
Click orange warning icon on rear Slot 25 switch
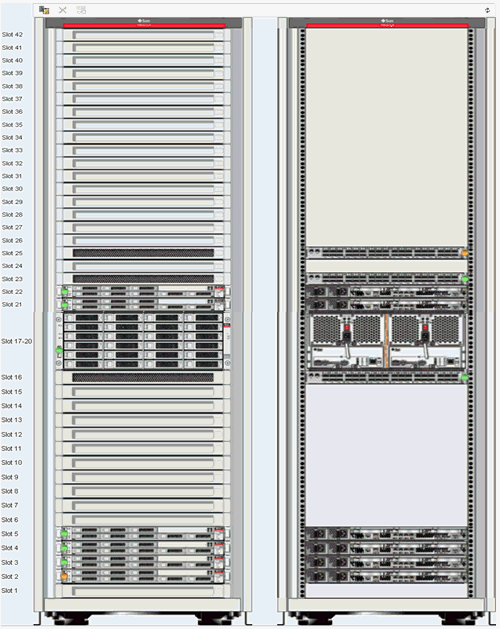(465, 254)
